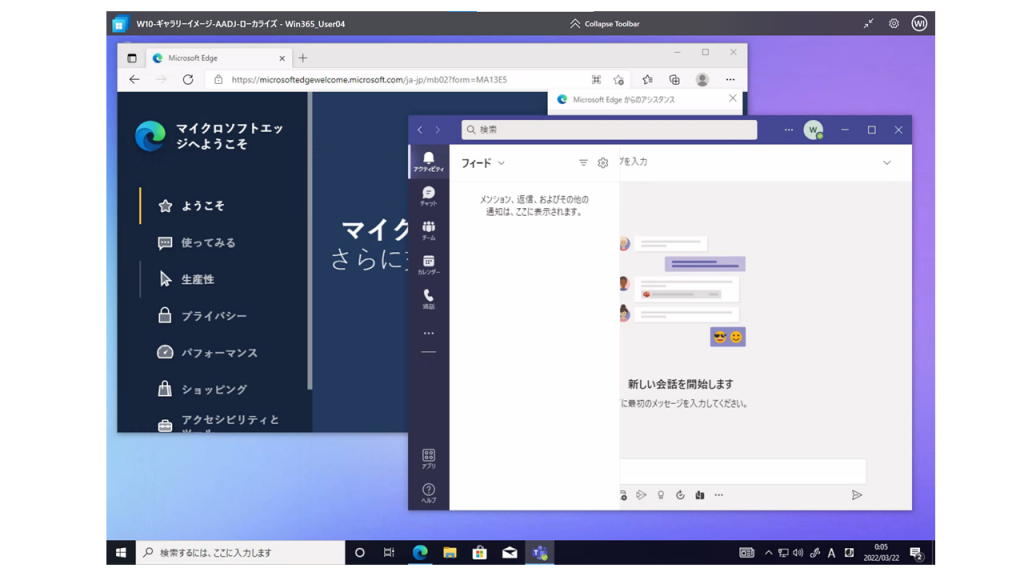Open Microsoft Store from taskbar
Screen dimensions: 1024x576
[x=480, y=552]
